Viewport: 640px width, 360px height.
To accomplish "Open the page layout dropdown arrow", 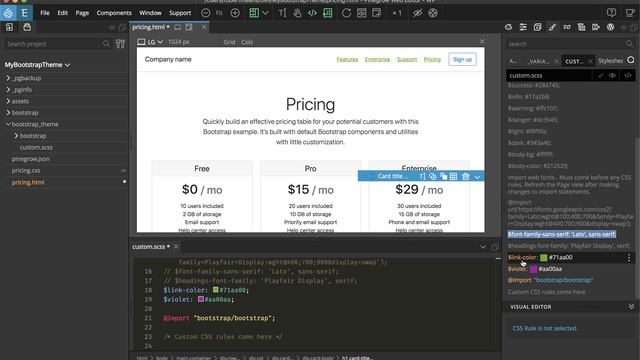I will 265,13.
